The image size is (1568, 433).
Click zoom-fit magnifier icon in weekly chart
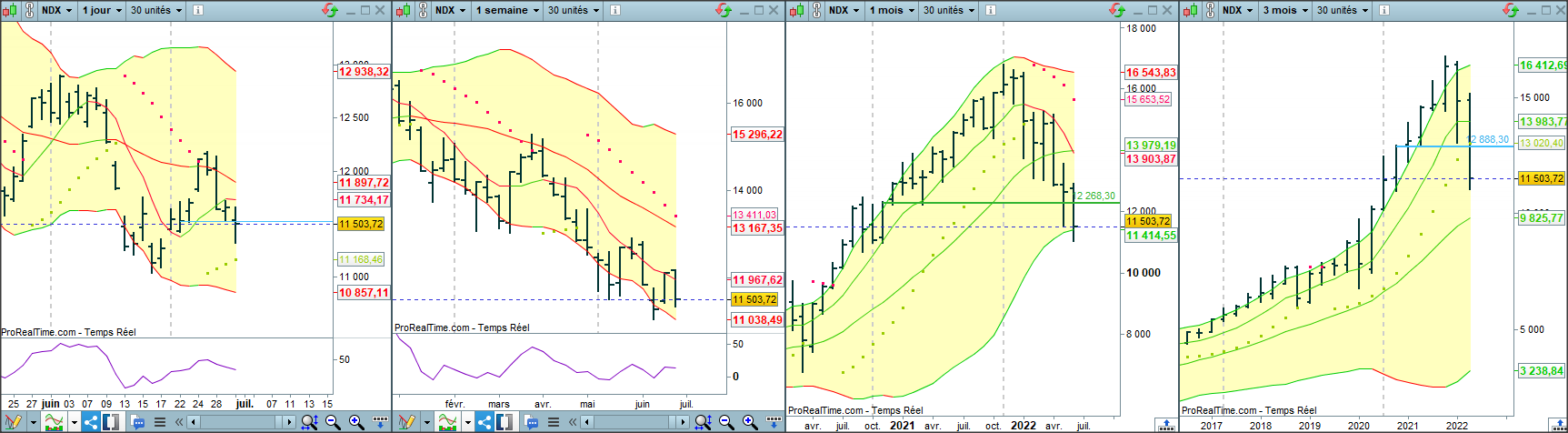click(703, 422)
